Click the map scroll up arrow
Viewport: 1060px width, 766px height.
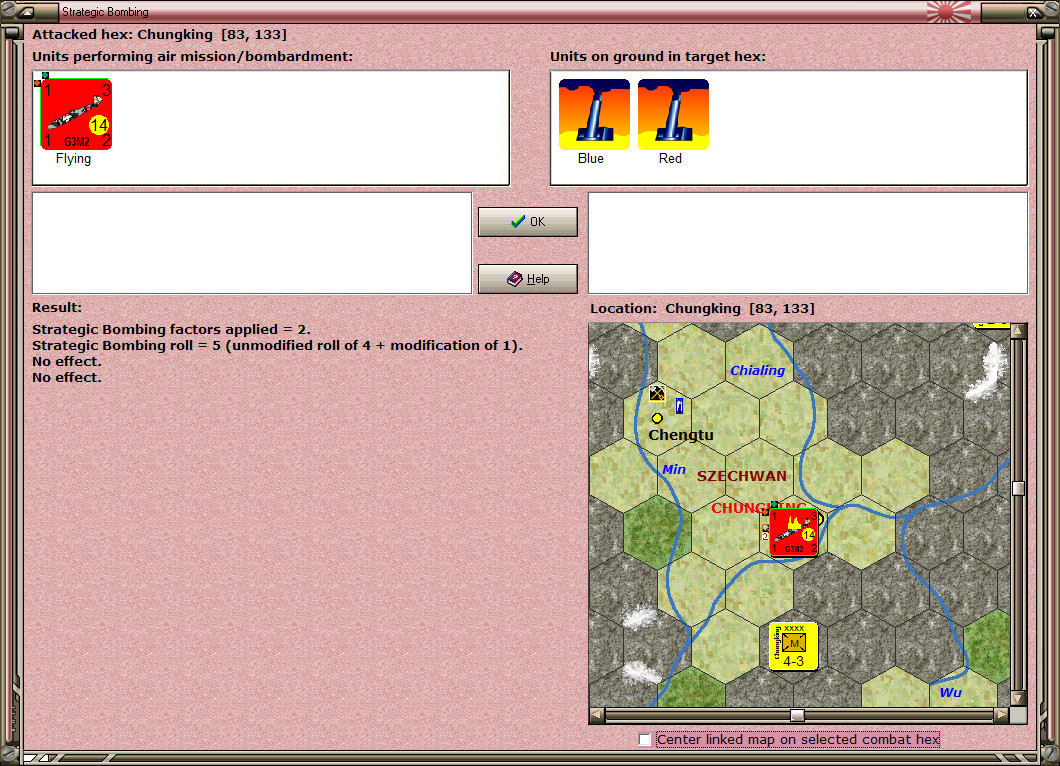tap(1018, 331)
